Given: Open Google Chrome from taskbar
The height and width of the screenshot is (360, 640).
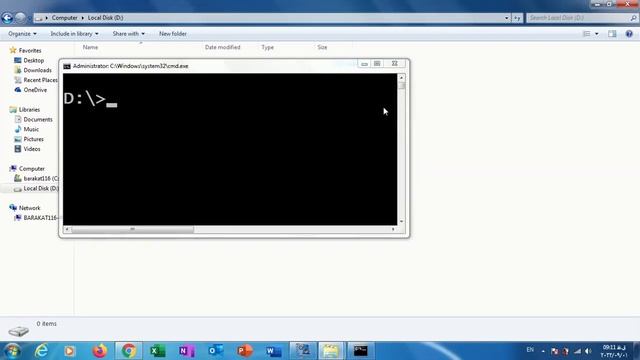Looking at the screenshot, I should pyautogui.click(x=129, y=351).
